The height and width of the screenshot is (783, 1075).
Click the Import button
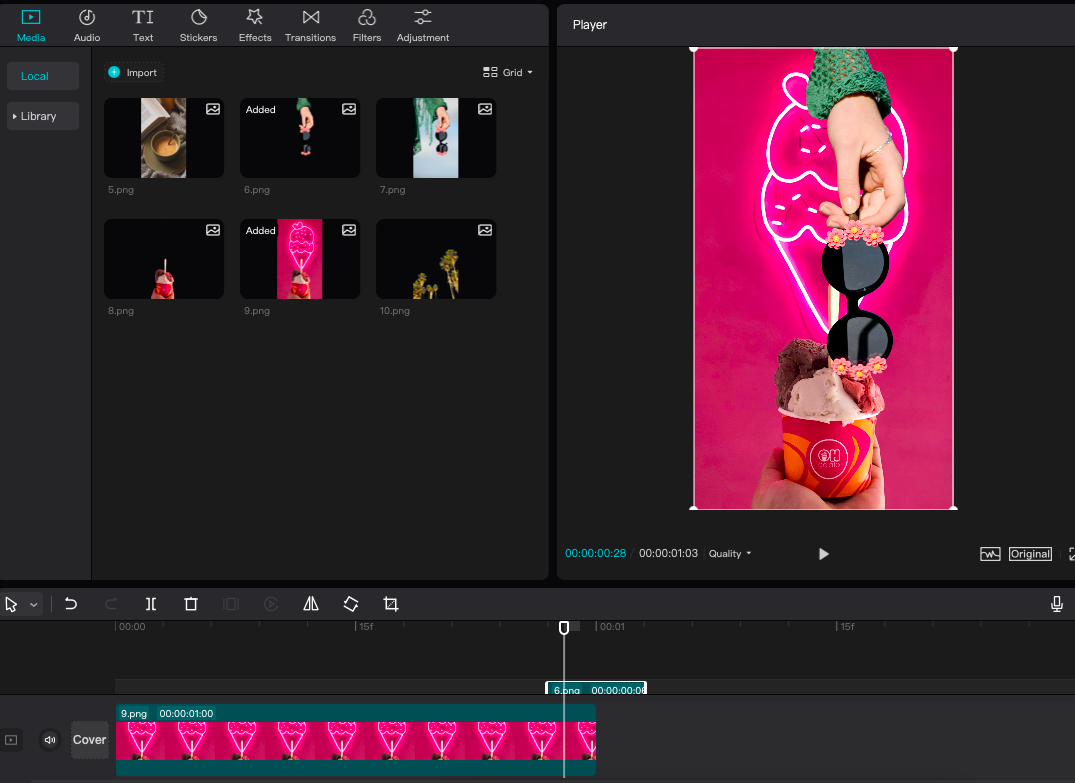pyautogui.click(x=132, y=72)
